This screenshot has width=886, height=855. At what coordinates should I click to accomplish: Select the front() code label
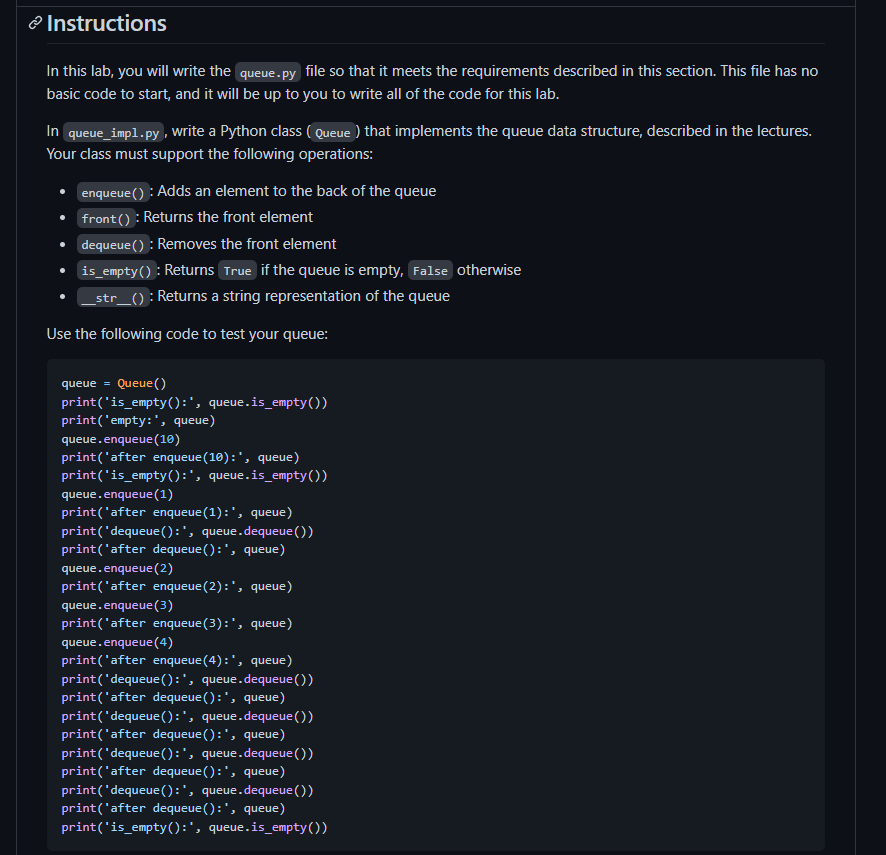click(x=106, y=218)
